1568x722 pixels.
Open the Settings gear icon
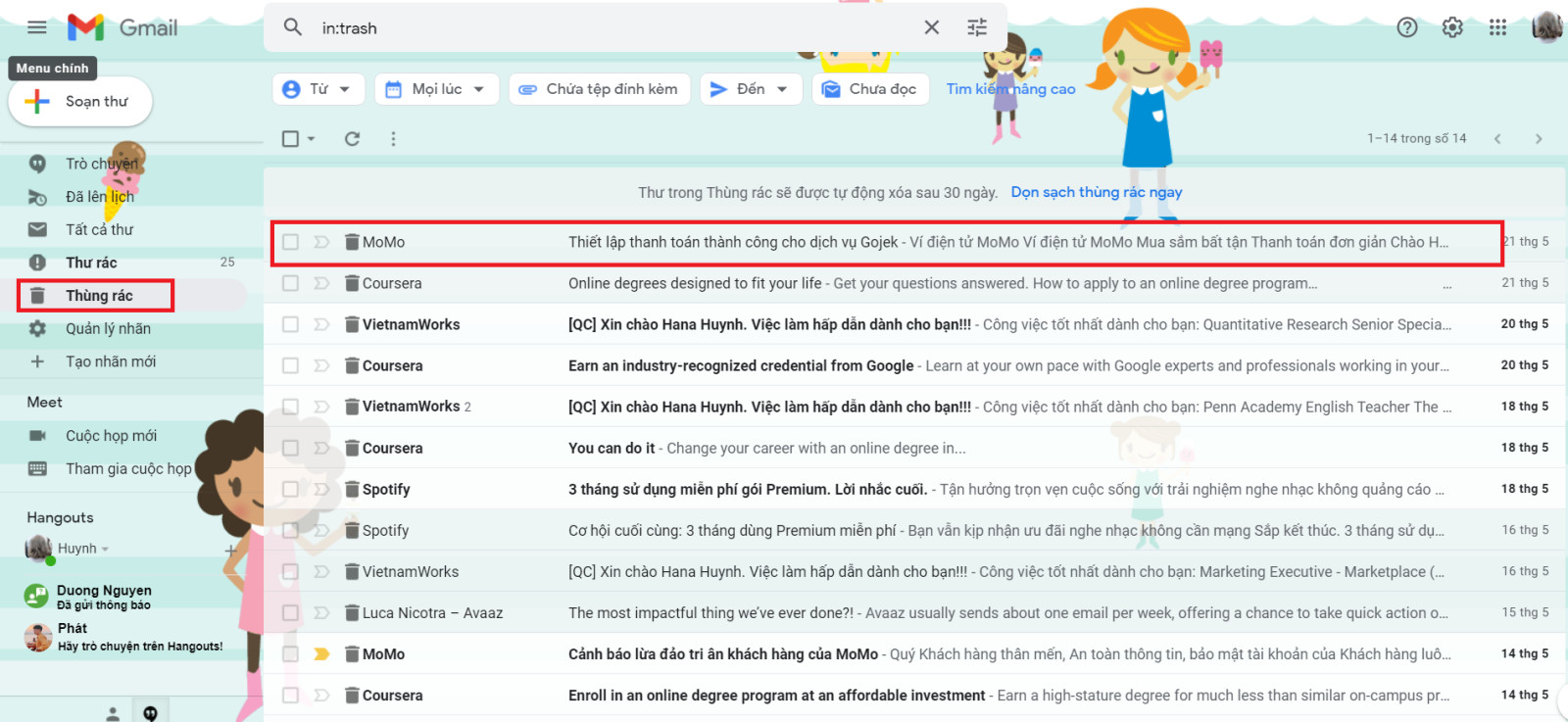point(1452,27)
